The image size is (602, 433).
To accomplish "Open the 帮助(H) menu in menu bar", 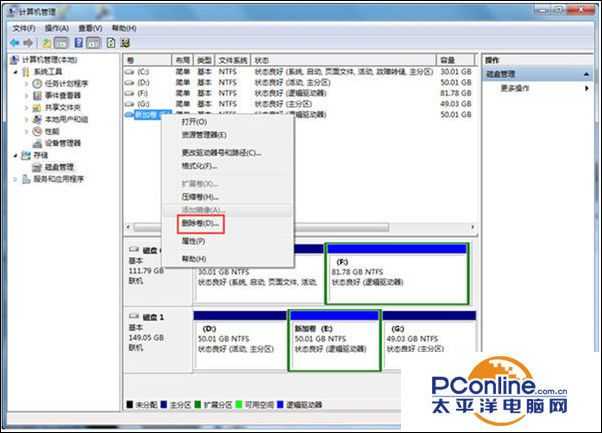I will [124, 28].
